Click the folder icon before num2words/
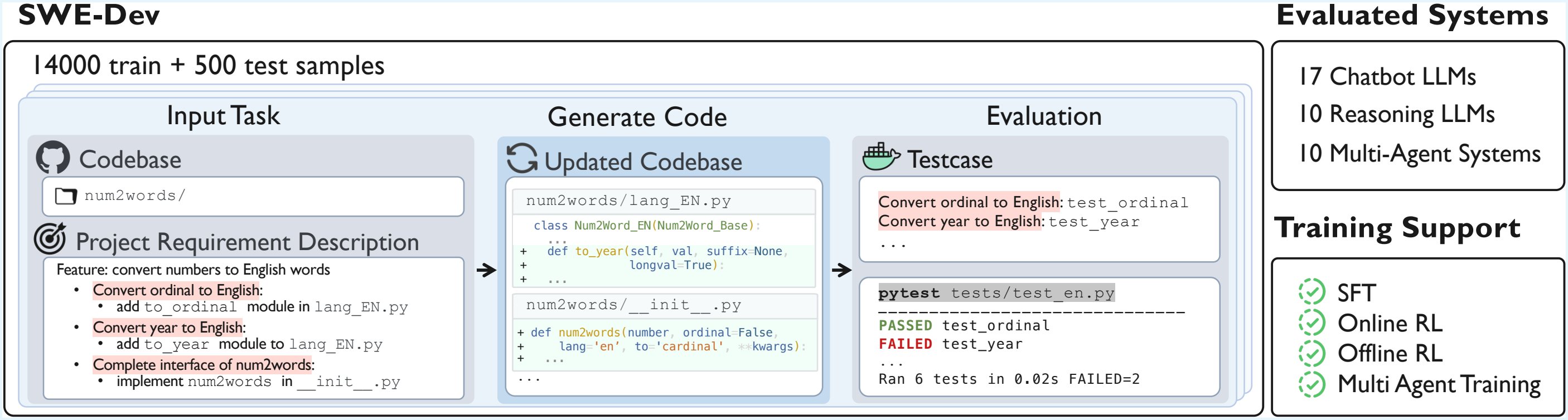Viewport: 1568px width, 420px height. pos(66,196)
